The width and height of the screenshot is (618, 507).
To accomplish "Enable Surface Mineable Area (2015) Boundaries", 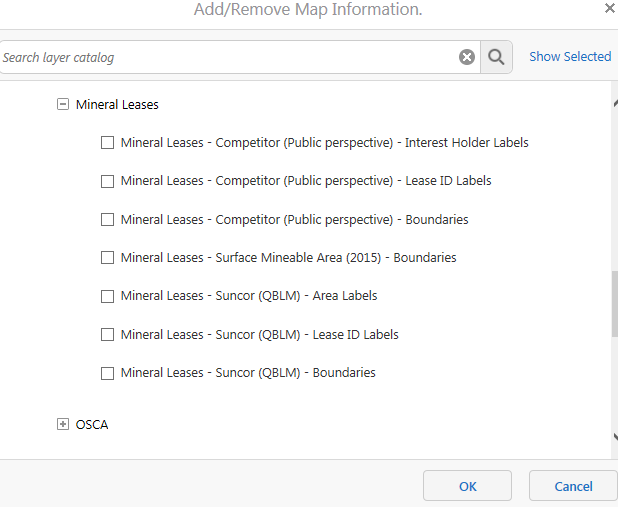I will coord(108,257).
